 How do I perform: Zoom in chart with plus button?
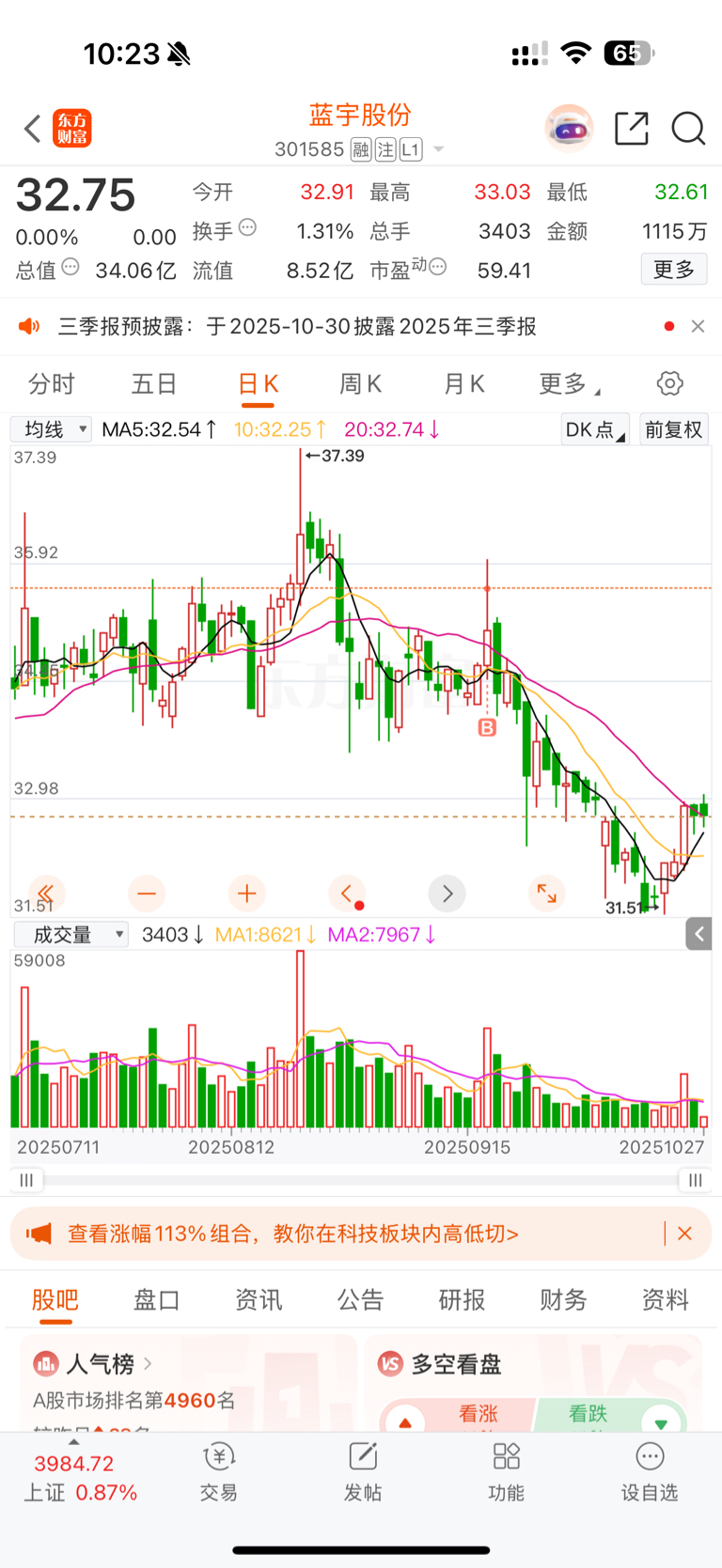[247, 893]
